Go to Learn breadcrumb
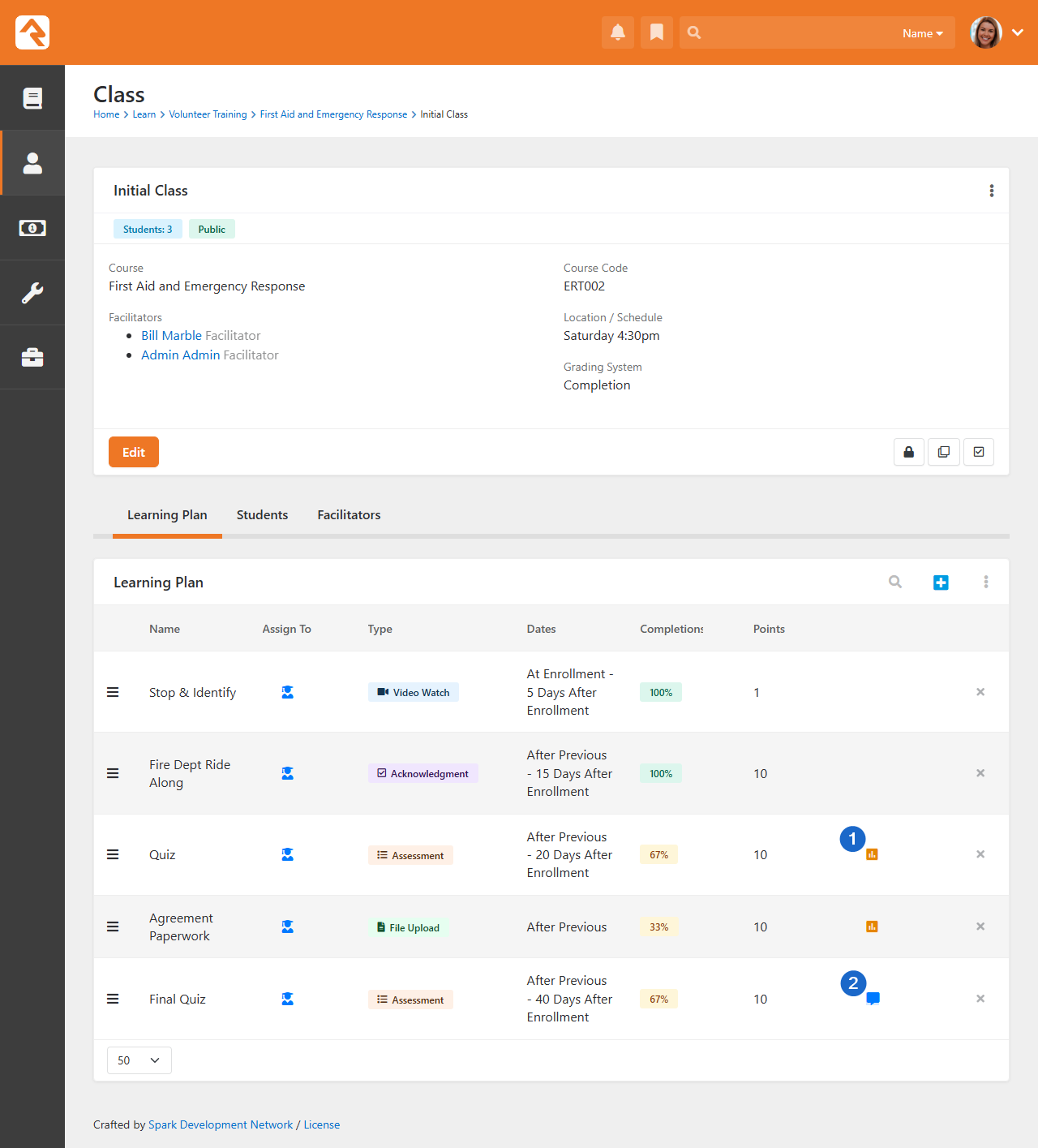 (144, 114)
